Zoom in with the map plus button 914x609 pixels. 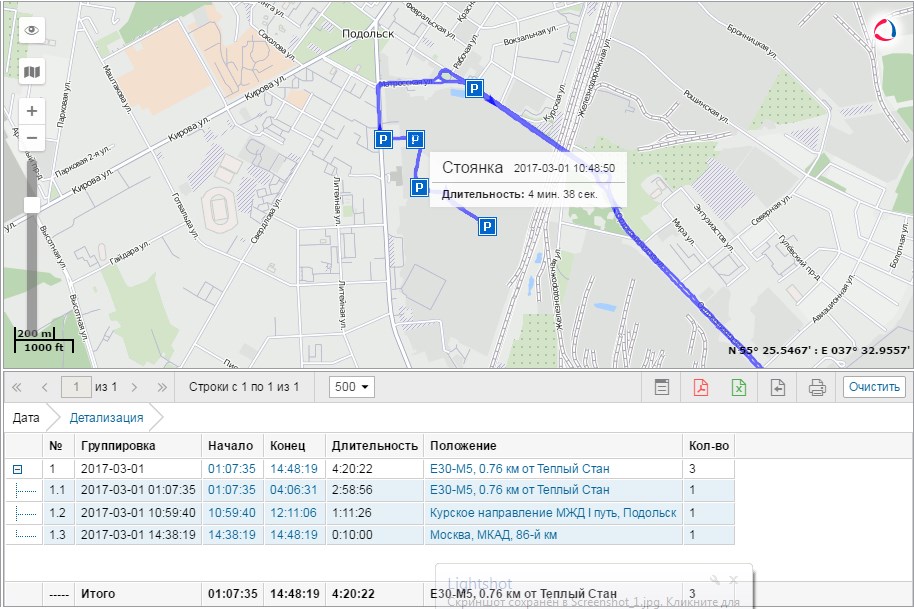point(32,111)
